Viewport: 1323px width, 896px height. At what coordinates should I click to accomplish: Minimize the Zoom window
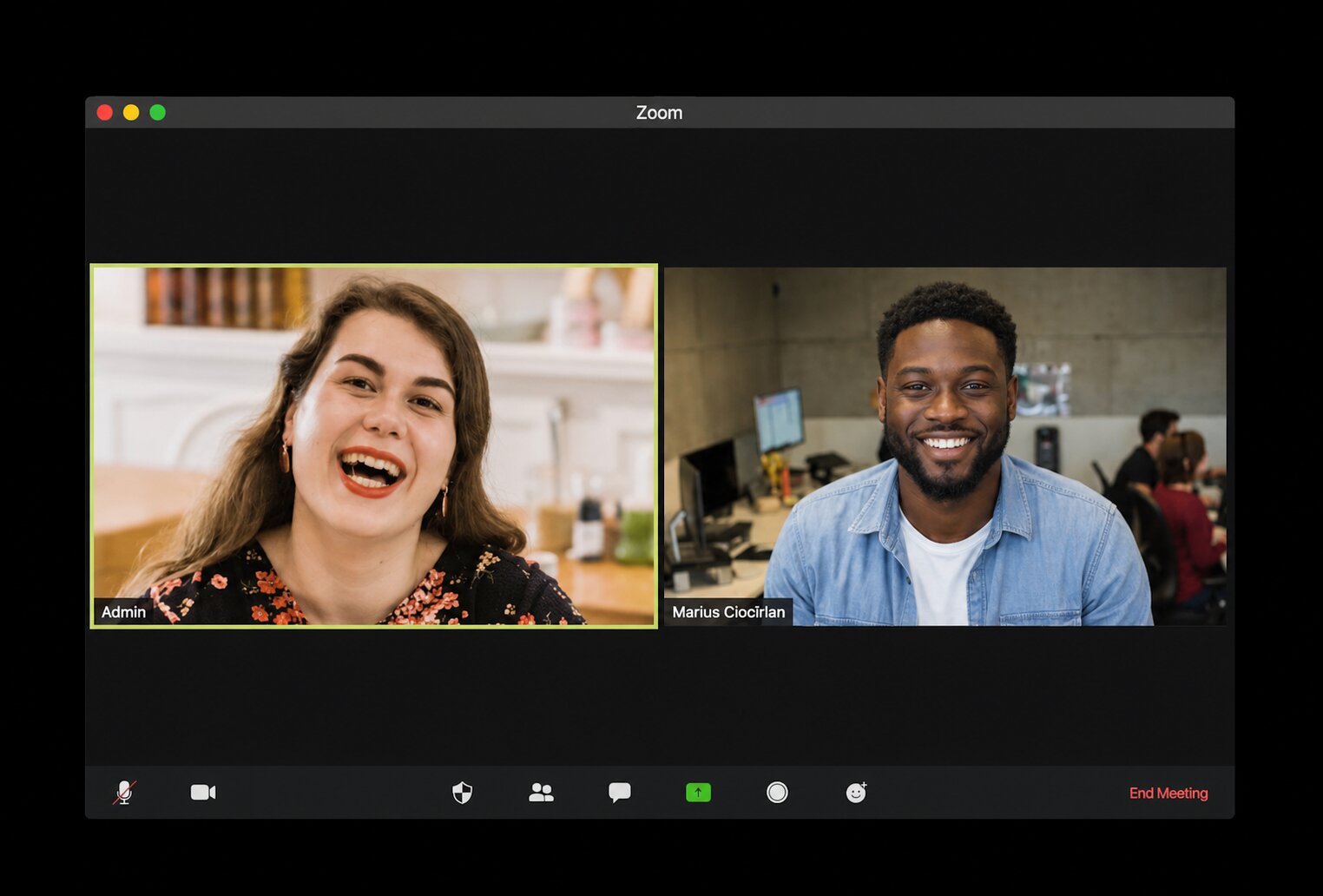coord(131,112)
